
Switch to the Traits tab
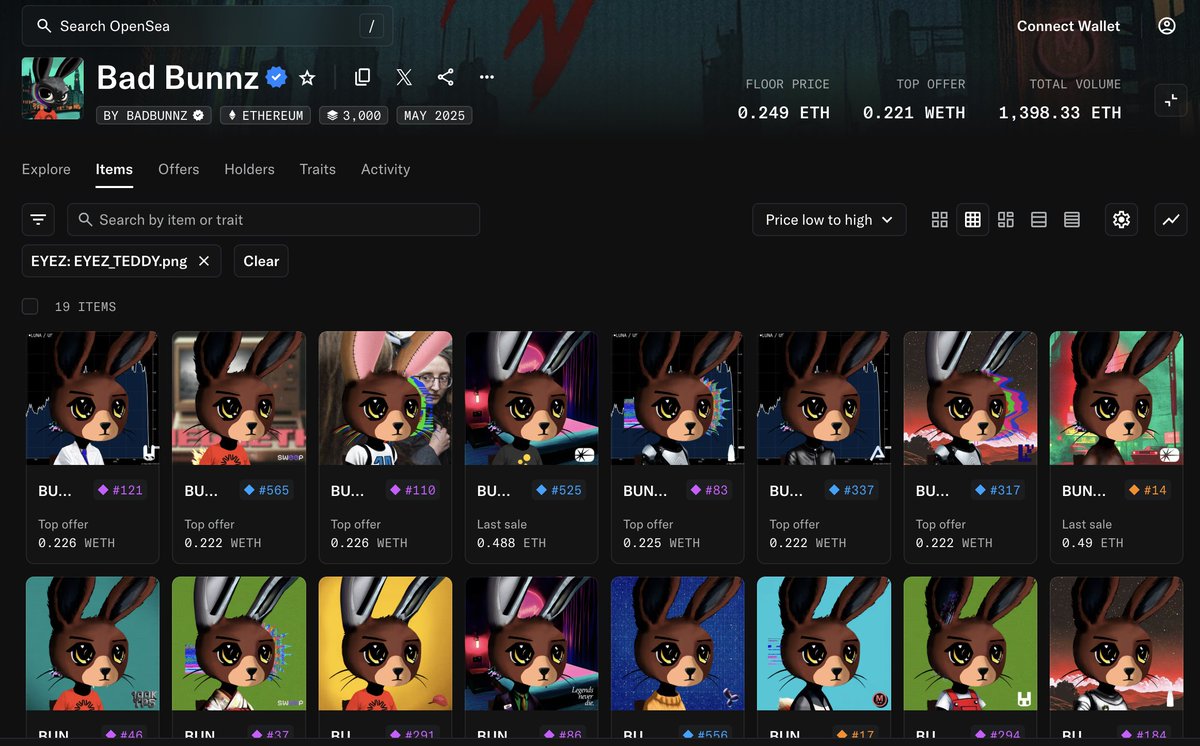tap(317, 169)
